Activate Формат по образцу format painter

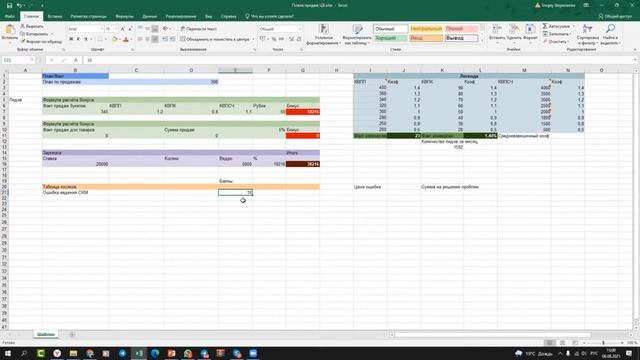(41, 41)
